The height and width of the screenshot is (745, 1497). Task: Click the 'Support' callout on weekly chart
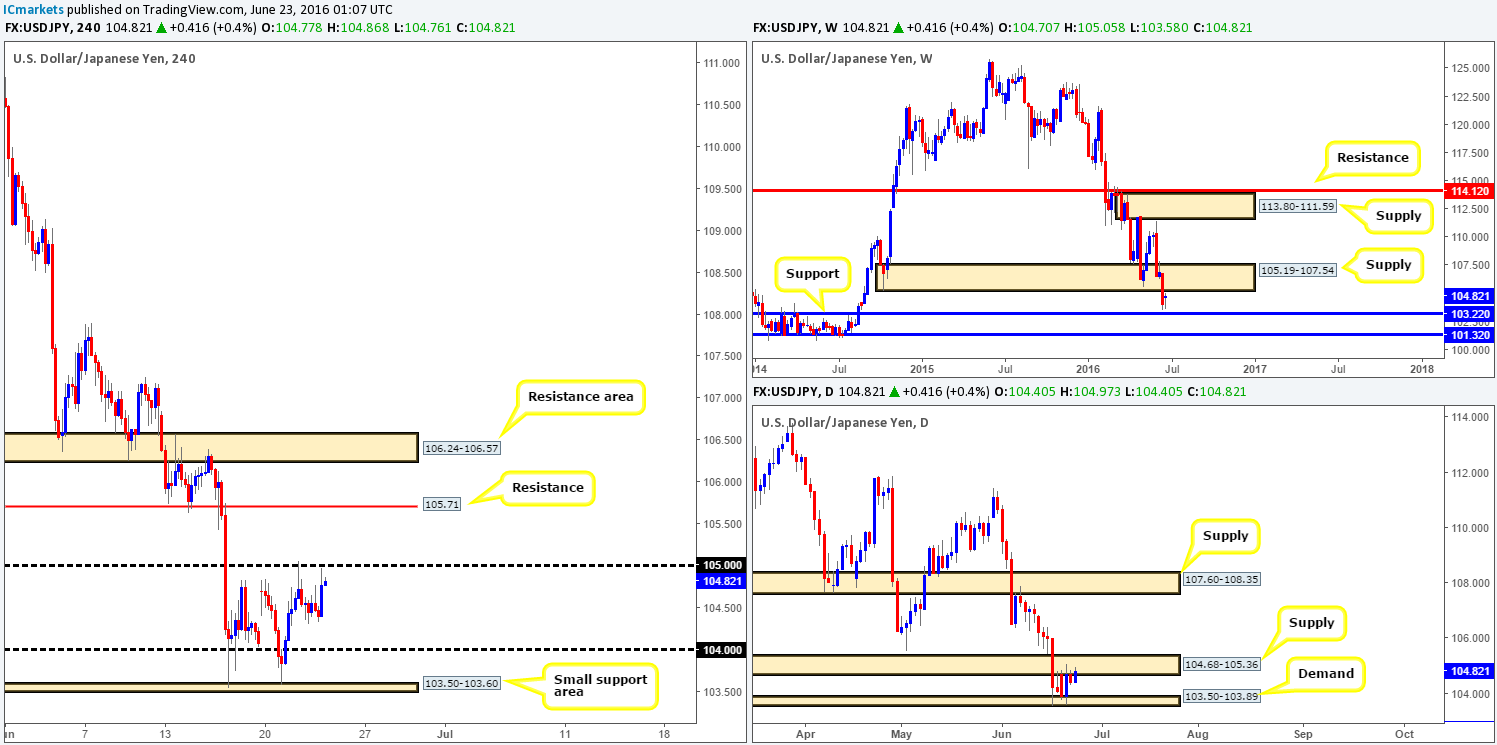[812, 272]
